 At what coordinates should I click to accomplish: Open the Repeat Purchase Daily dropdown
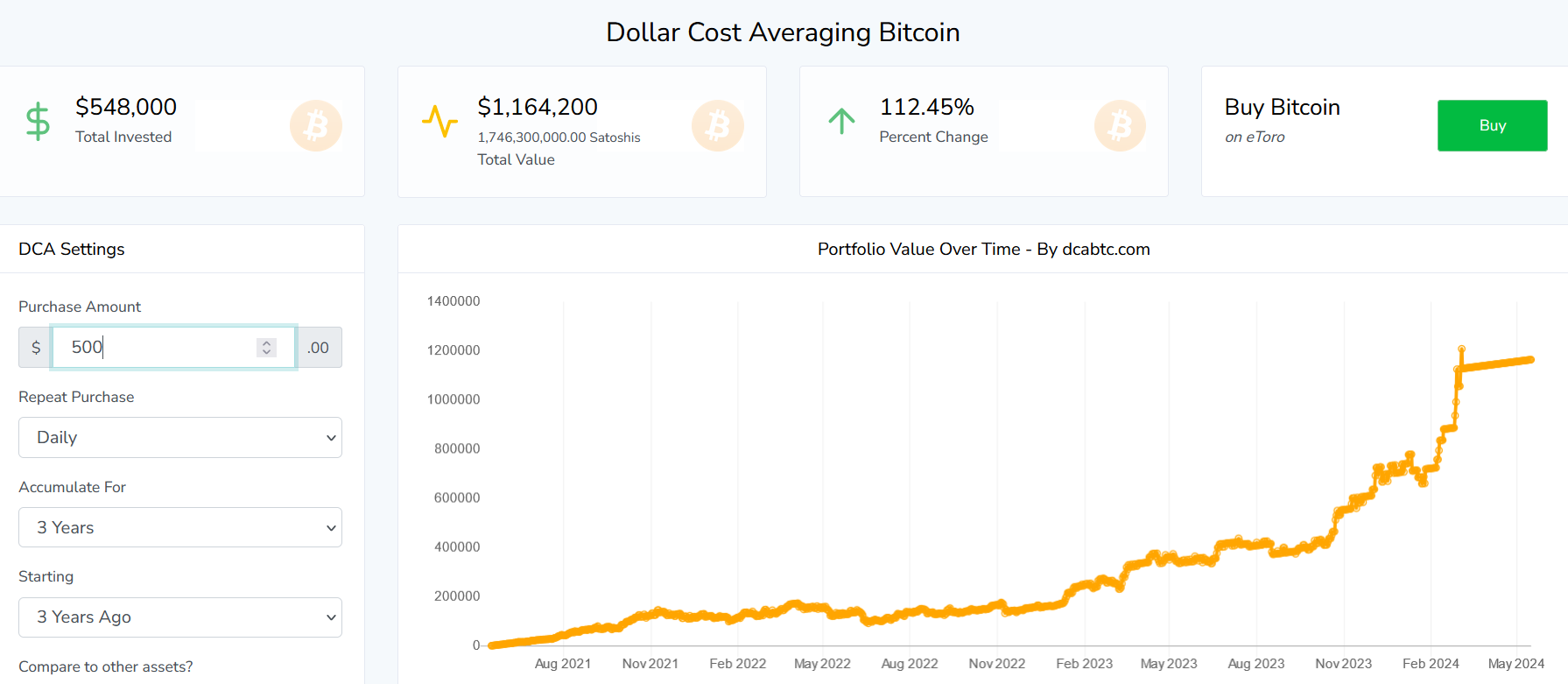(x=180, y=437)
